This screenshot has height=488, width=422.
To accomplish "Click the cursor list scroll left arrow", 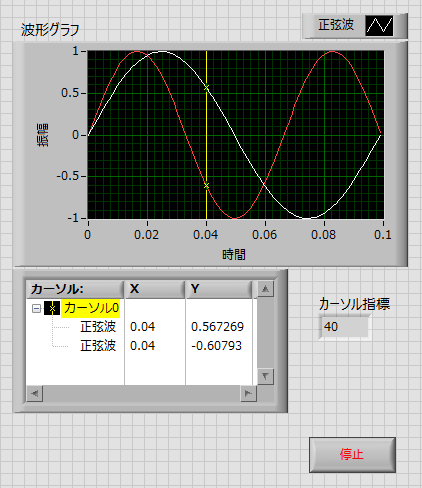I will click(x=35, y=393).
